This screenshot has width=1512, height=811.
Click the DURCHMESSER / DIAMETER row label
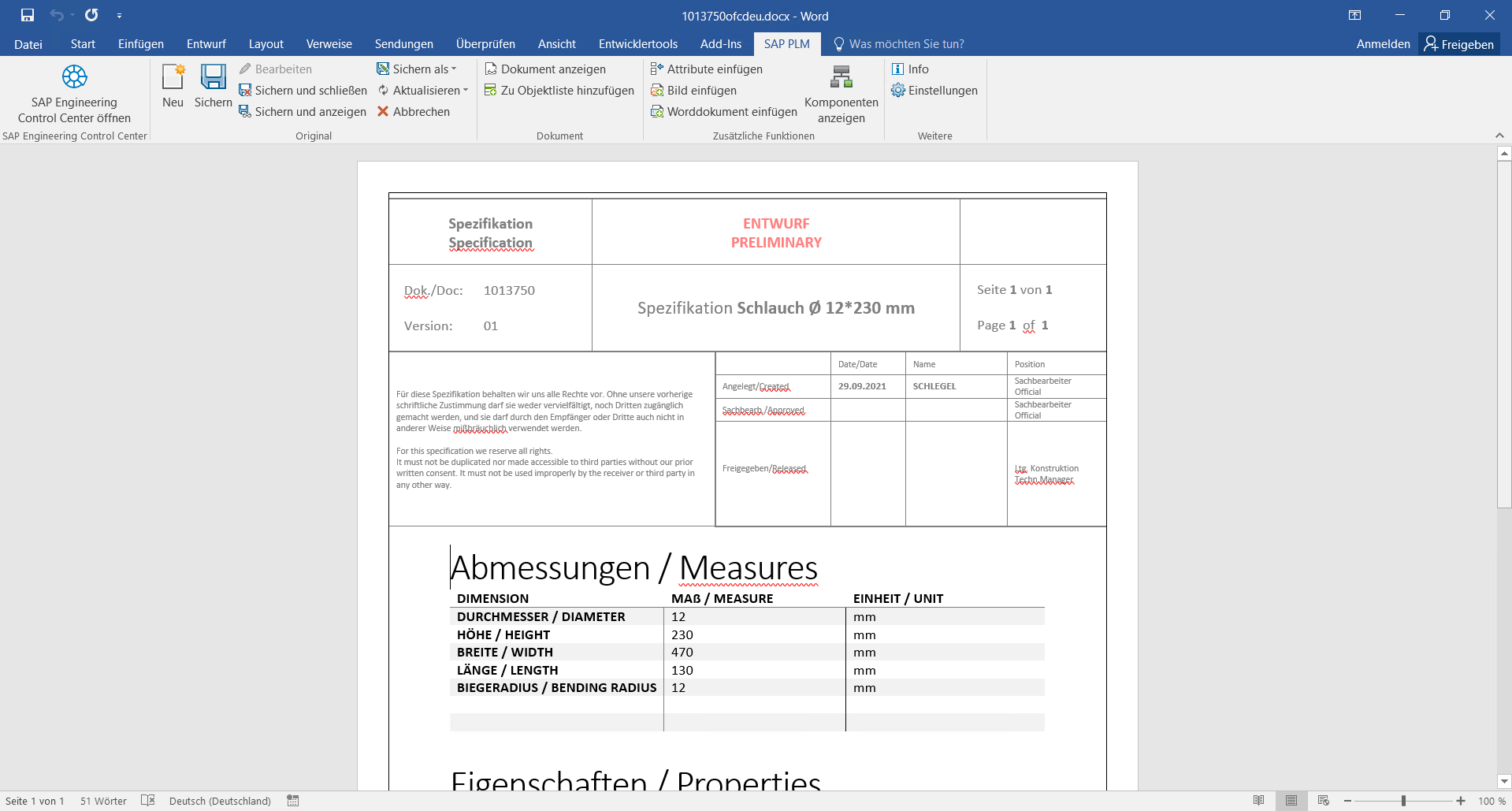541,617
